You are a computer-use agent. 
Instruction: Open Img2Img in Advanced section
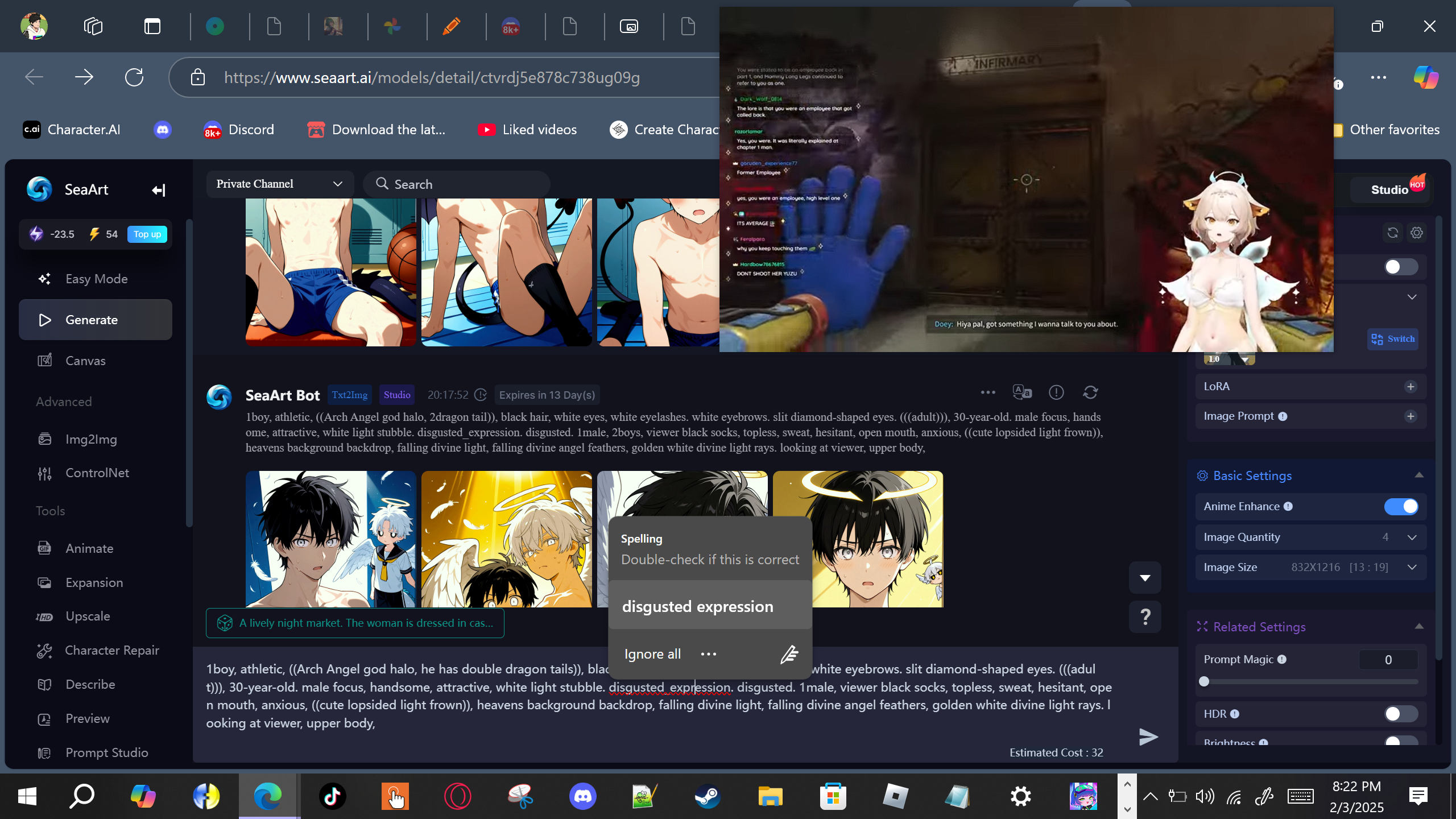point(96,439)
